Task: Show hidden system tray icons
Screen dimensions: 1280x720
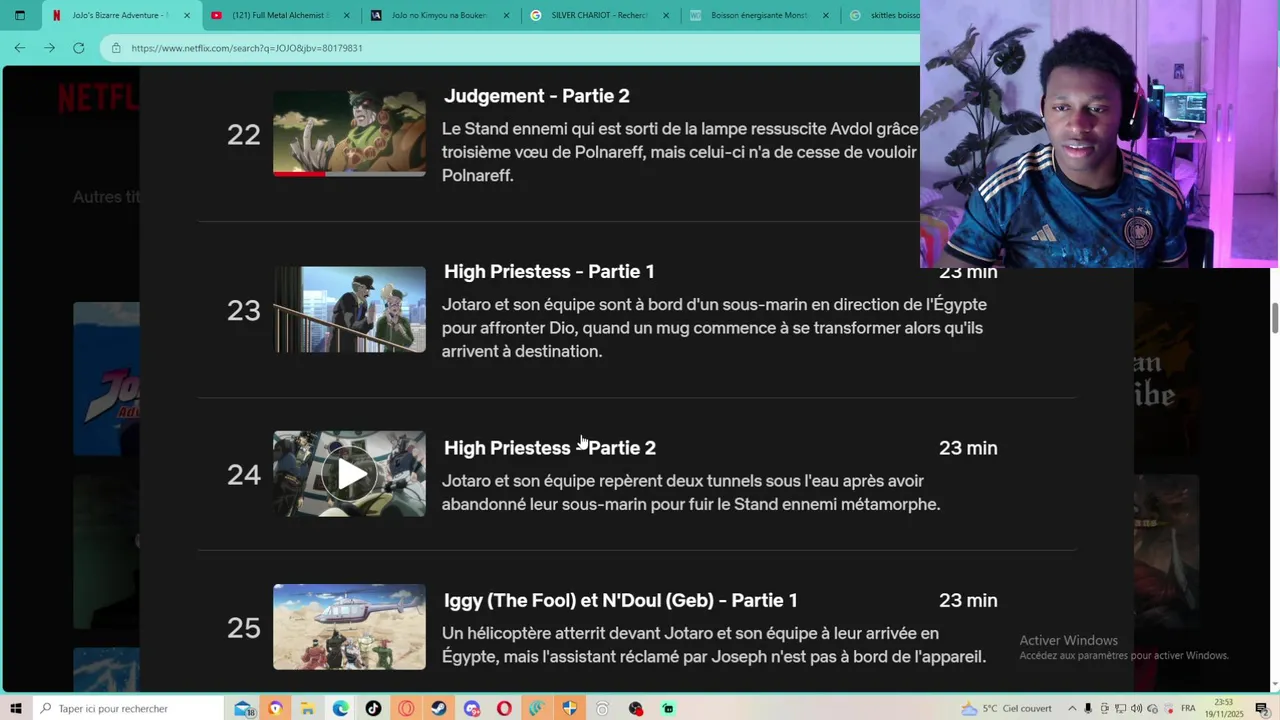Action: [1072, 708]
